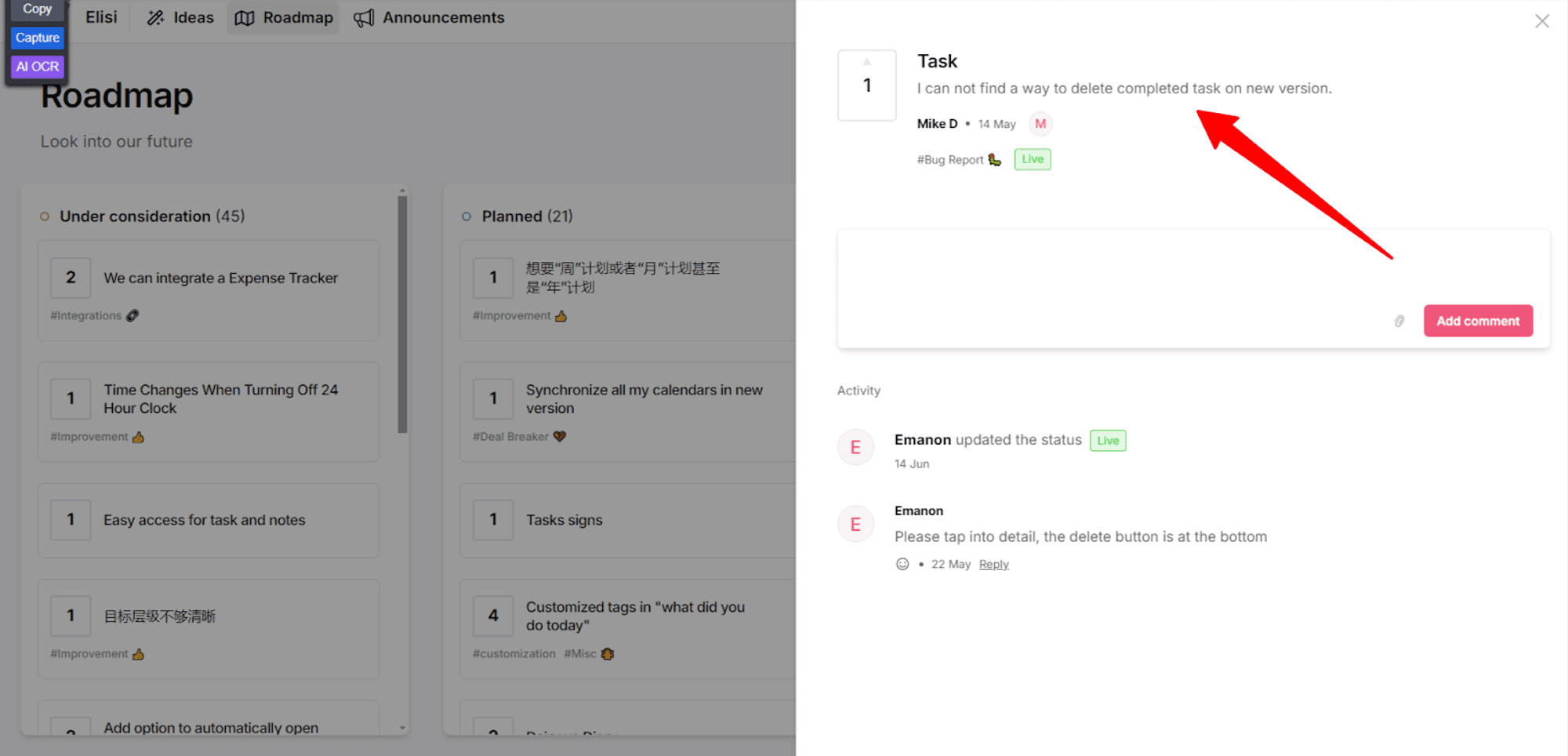Close the Task detail panel
1568x756 pixels.
click(x=1542, y=21)
